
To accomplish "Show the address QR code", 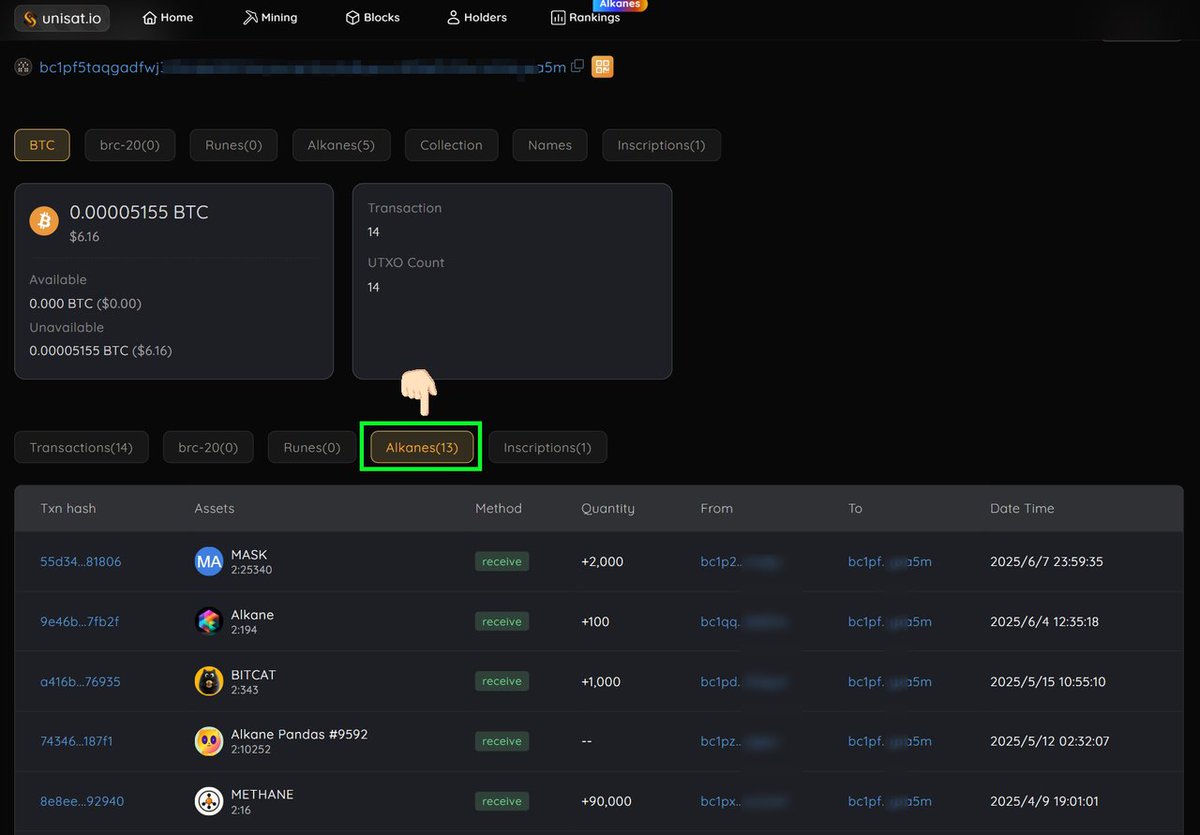I will 602,67.
